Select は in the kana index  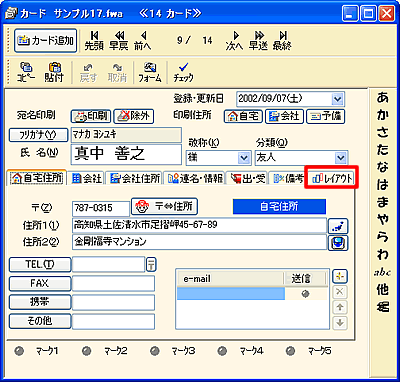pyautogui.click(x=383, y=185)
